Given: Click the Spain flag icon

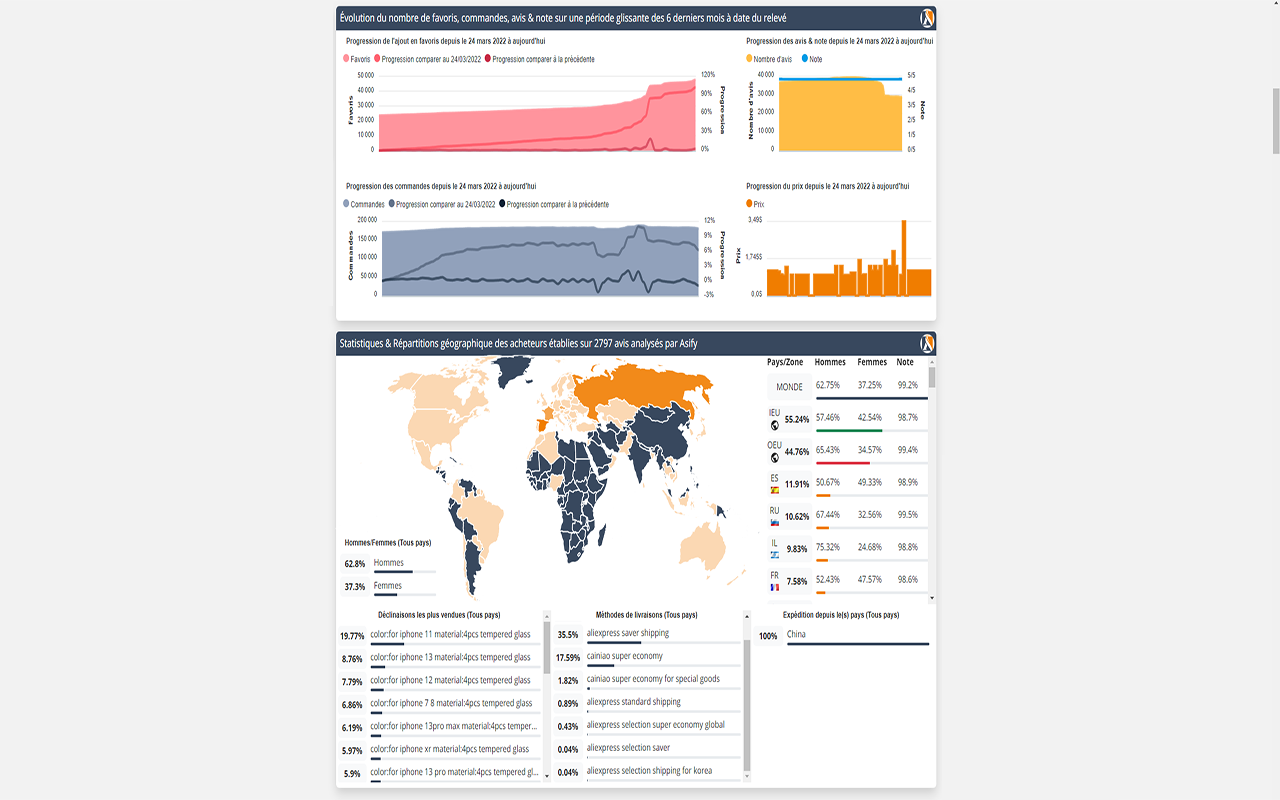Looking at the screenshot, I should [x=774, y=491].
